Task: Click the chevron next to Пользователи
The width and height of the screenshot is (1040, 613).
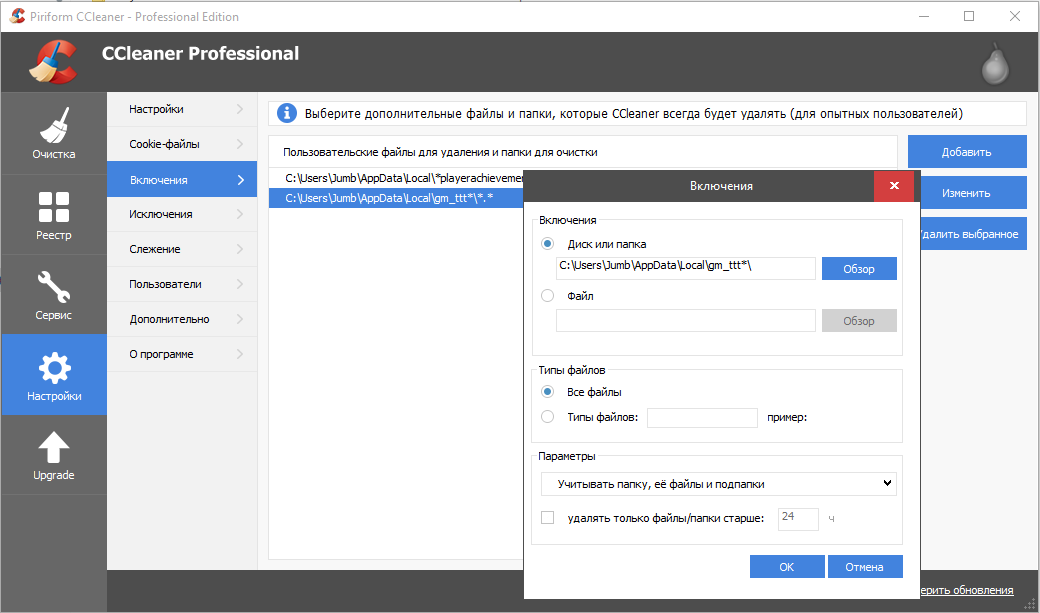Action: click(x=240, y=284)
